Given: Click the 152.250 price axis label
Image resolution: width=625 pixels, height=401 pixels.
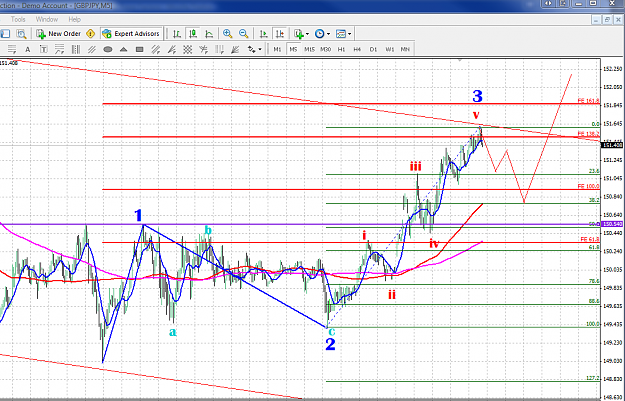Looking at the screenshot, I should pyautogui.click(x=613, y=69).
